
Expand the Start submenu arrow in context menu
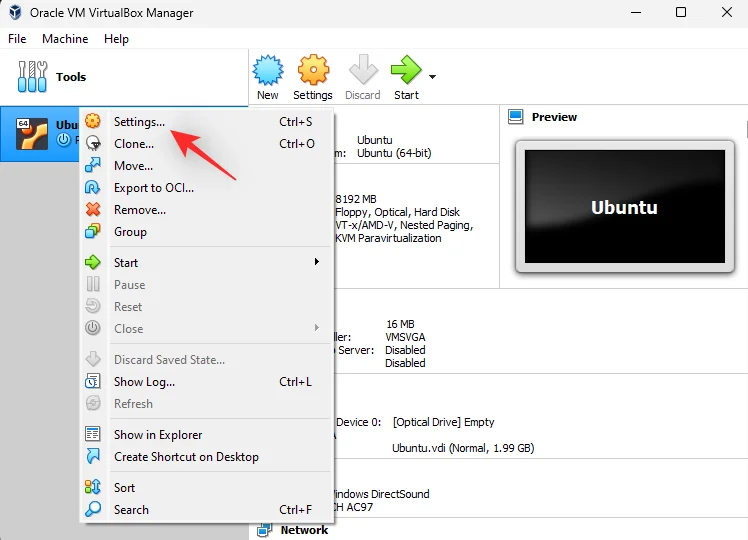click(x=317, y=263)
